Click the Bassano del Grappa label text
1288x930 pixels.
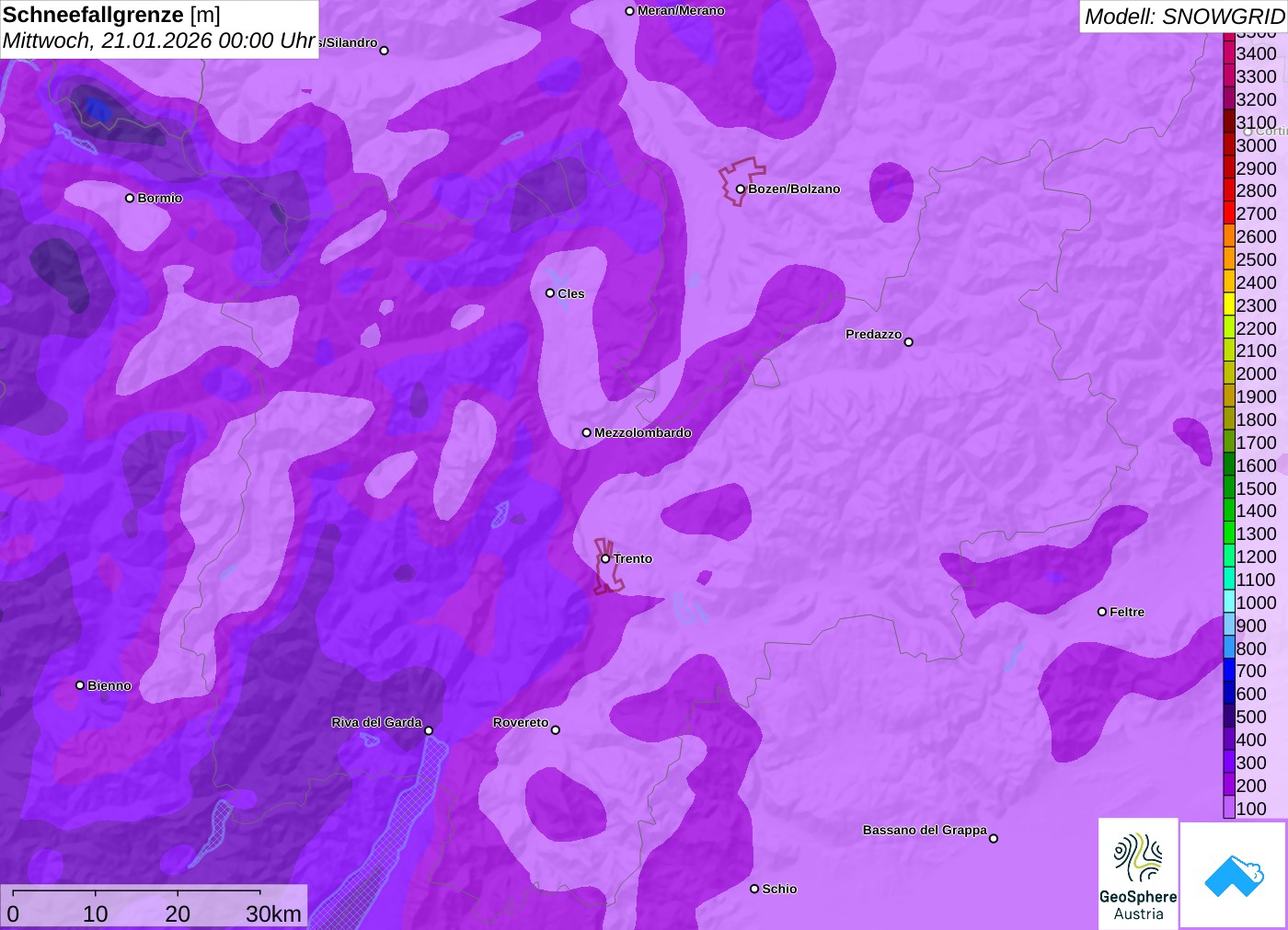pyautogui.click(x=925, y=830)
